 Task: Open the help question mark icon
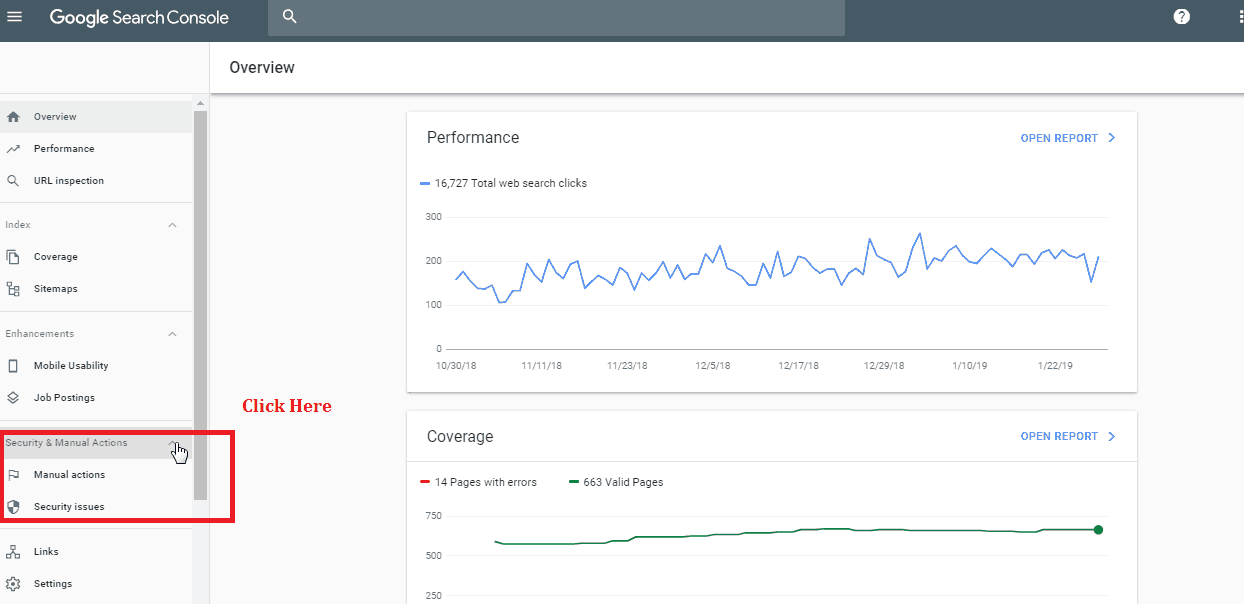pos(1182,17)
